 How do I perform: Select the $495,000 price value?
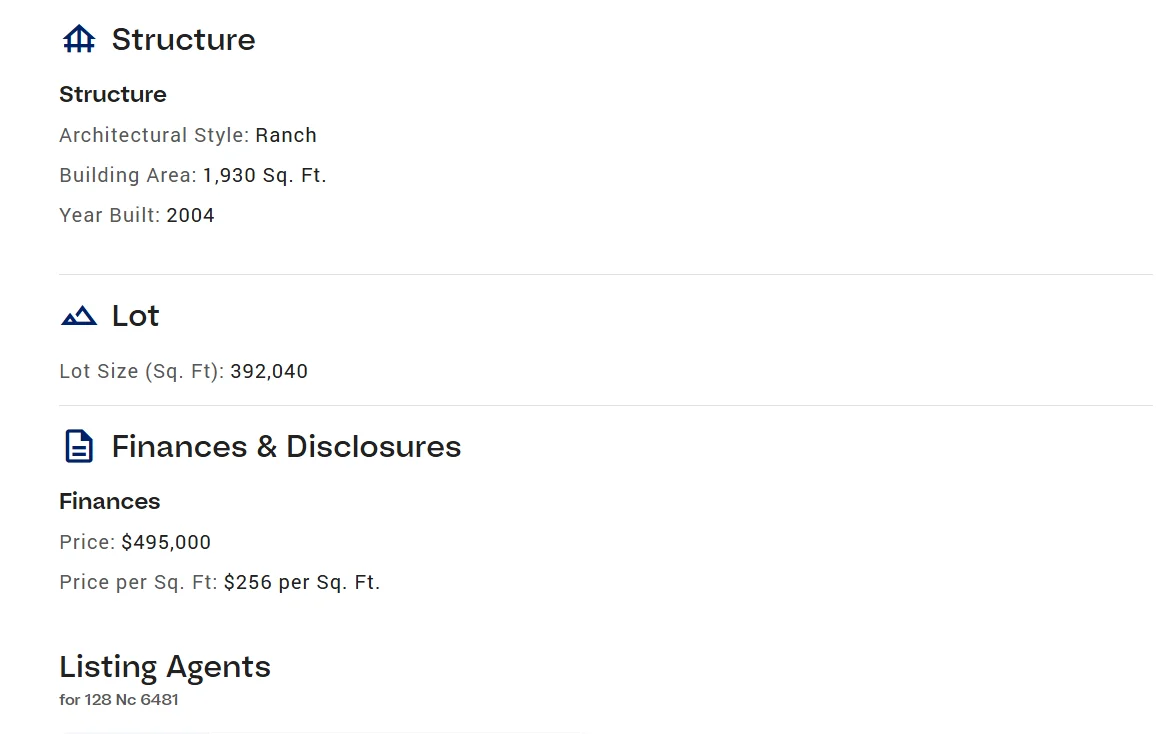click(166, 542)
